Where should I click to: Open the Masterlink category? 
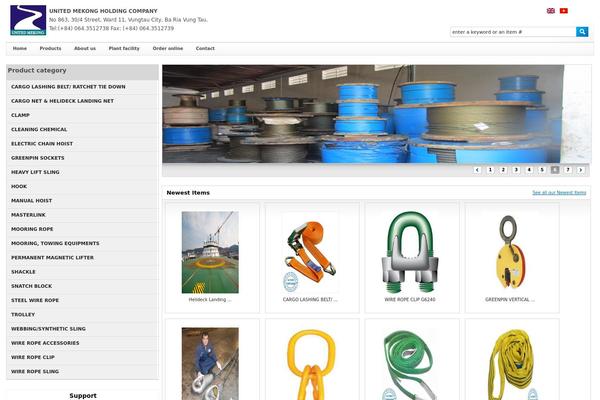[x=82, y=215]
